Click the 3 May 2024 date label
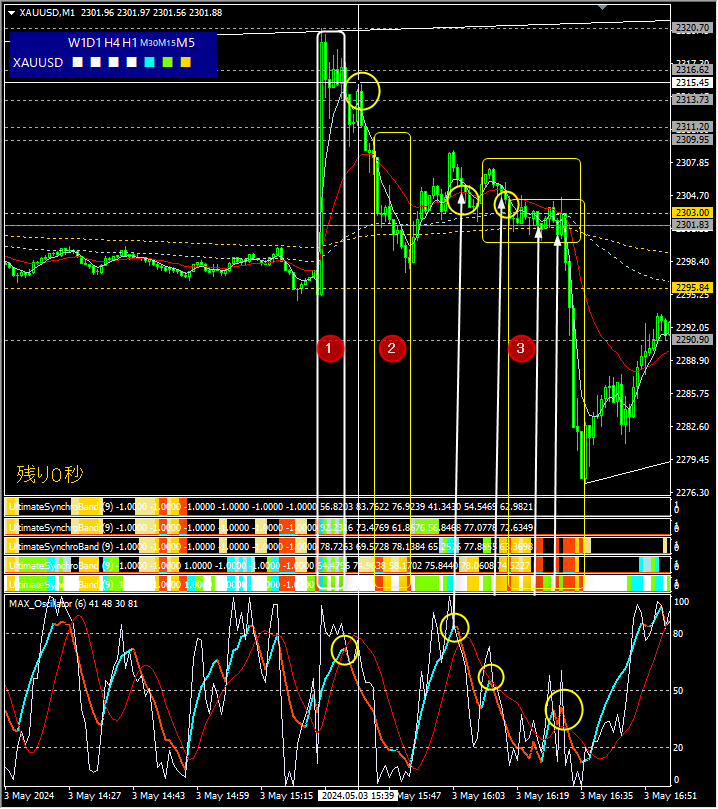The width and height of the screenshot is (718, 809). tap(29, 796)
